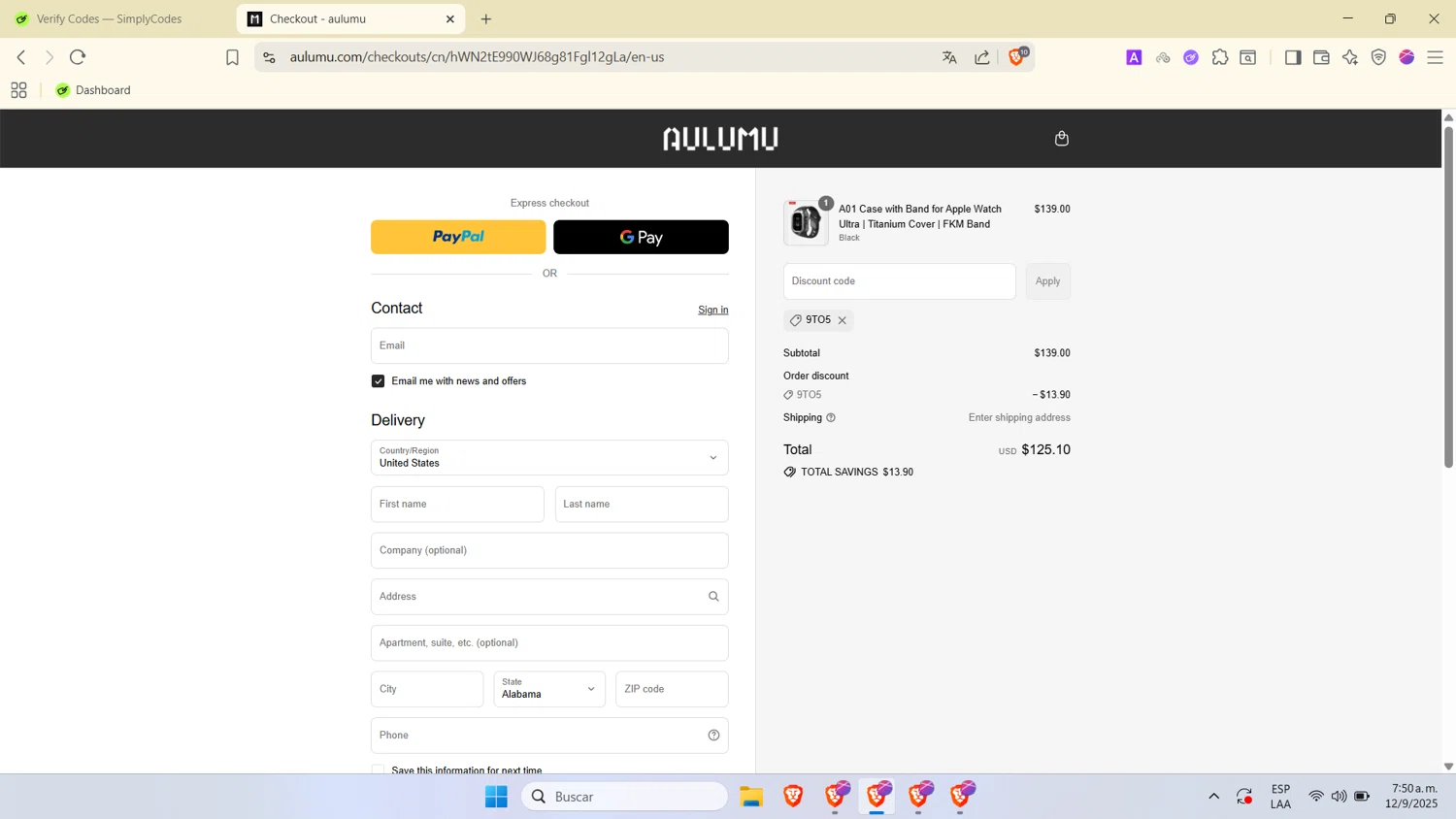Open the browser hamburger menu

point(1436,57)
